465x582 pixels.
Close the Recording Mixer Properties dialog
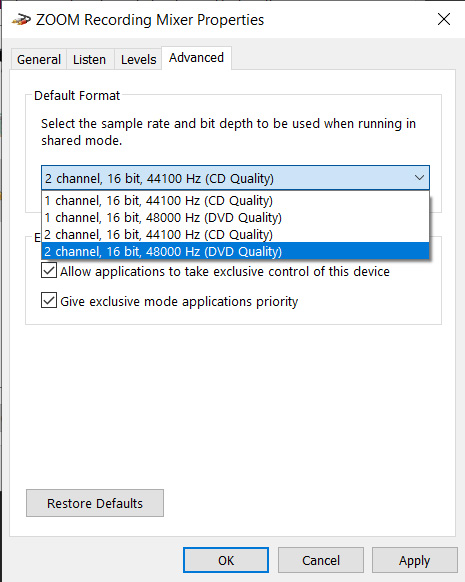pyautogui.click(x=443, y=19)
